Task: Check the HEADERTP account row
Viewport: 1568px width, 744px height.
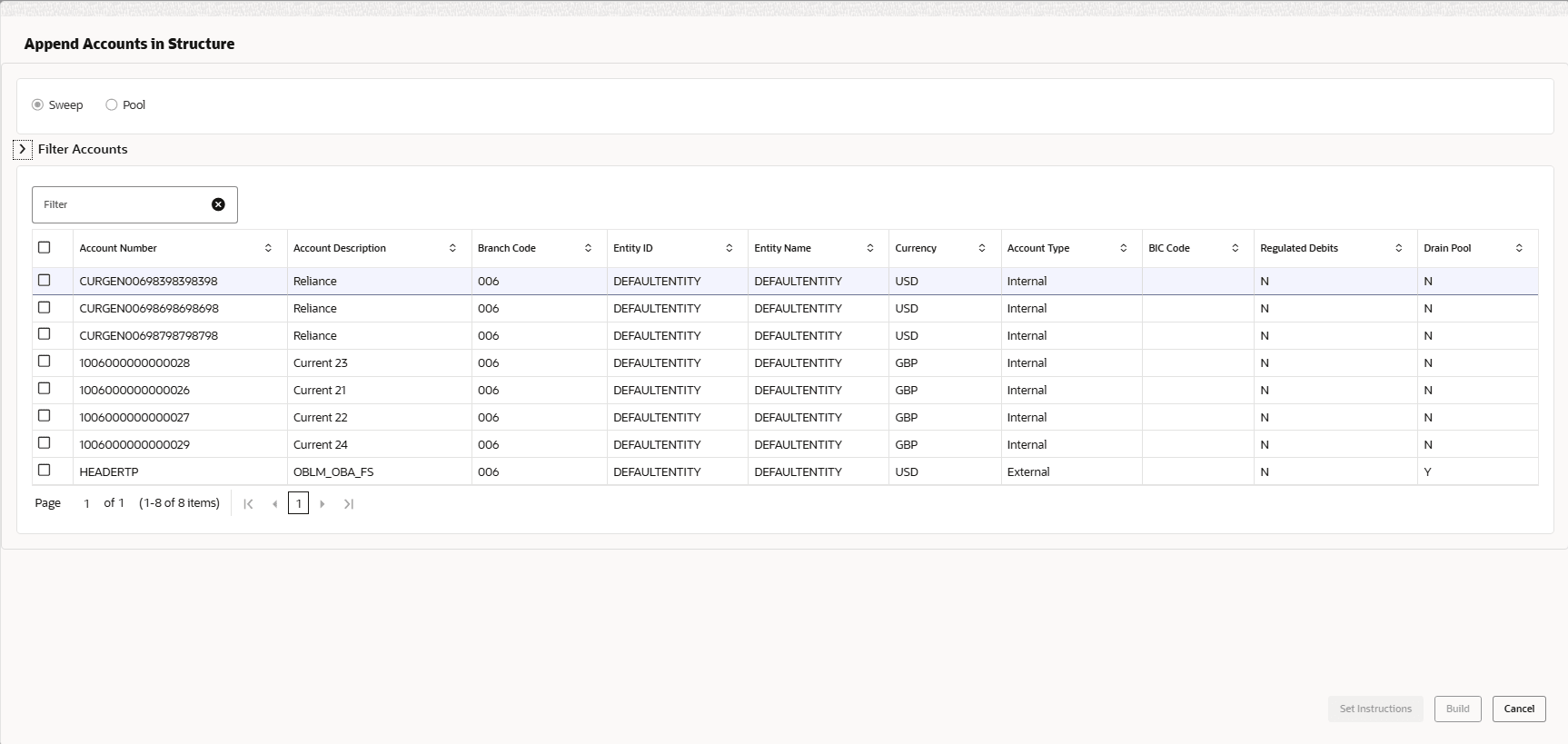Action: 44,470
